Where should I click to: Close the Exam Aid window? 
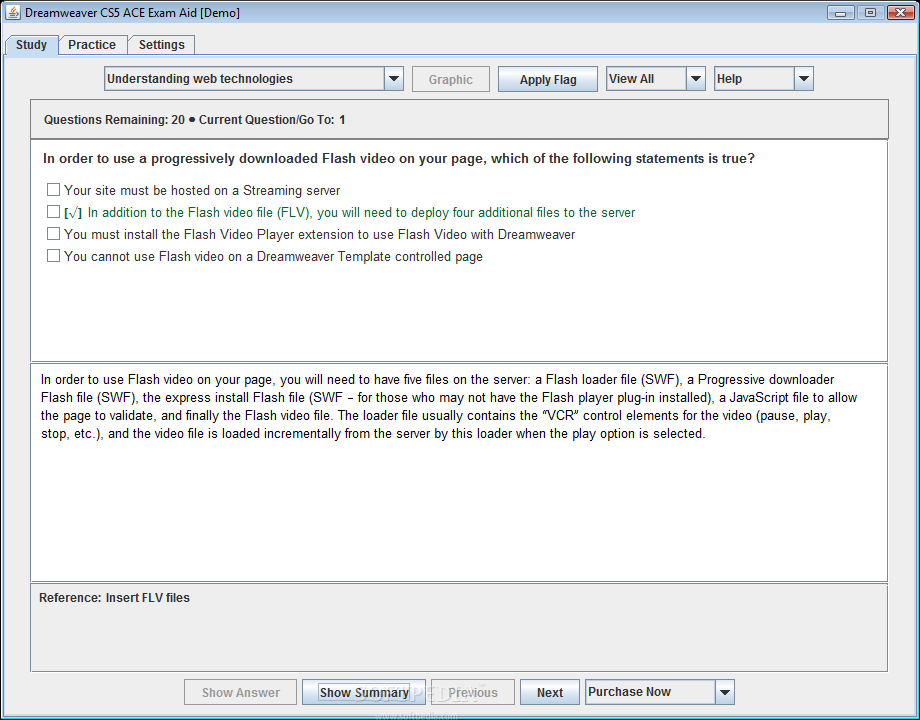(x=901, y=12)
